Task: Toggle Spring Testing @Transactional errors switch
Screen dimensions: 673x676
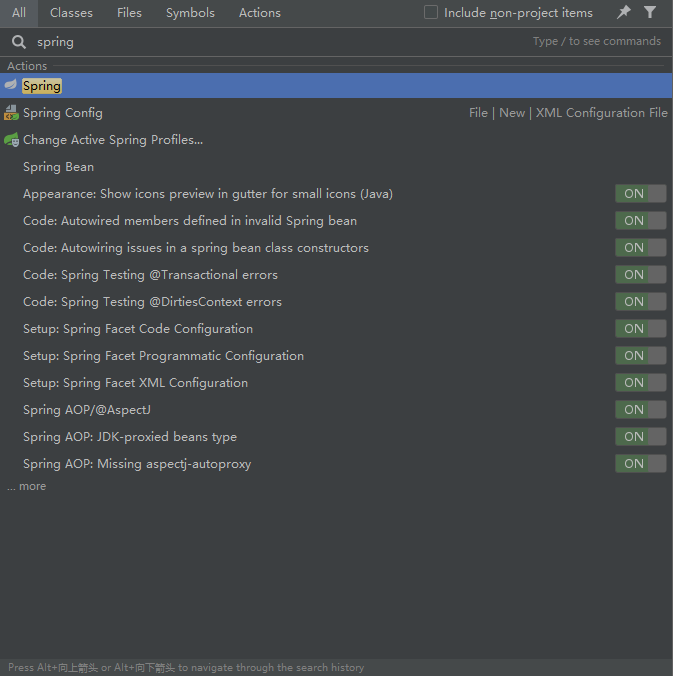Action: (x=640, y=275)
